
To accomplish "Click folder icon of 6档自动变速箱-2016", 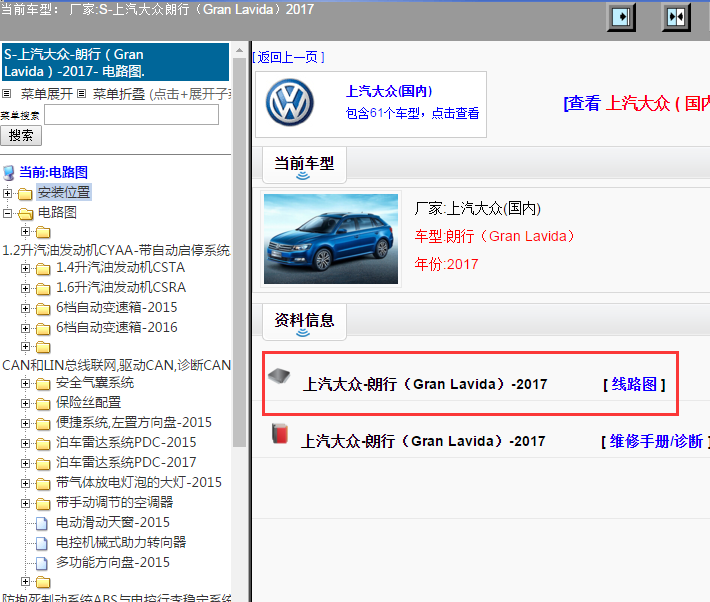I will 43,328.
